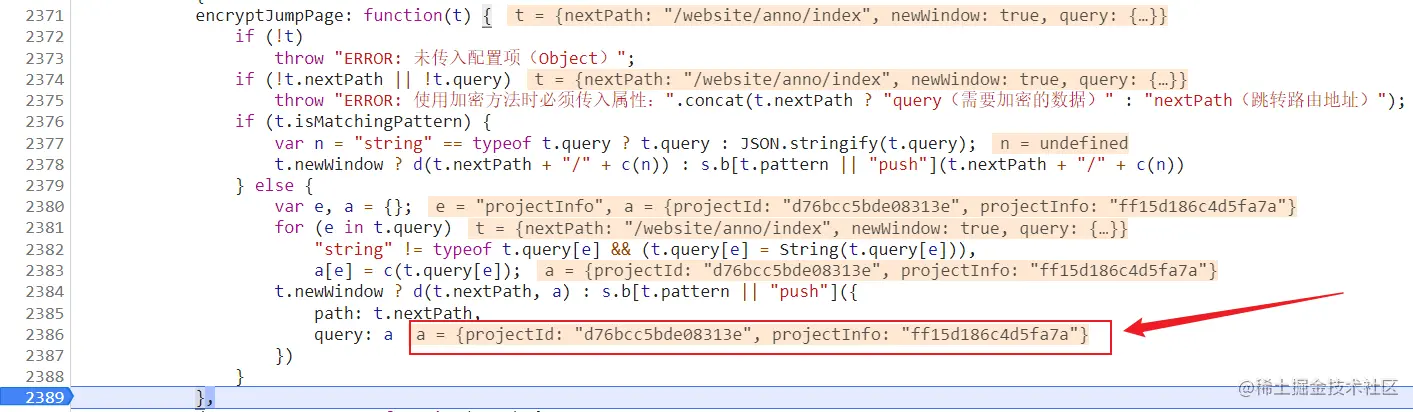Toggle breakpoint on line 2376
Screen dimensions: 1413x412
coord(46,122)
